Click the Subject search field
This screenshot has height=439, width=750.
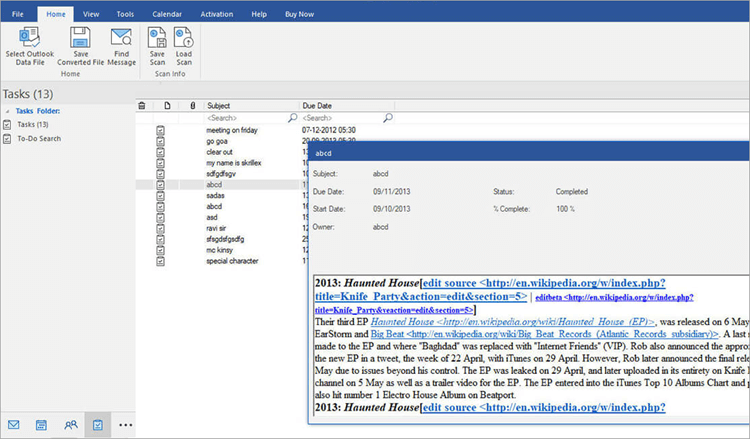coord(245,118)
